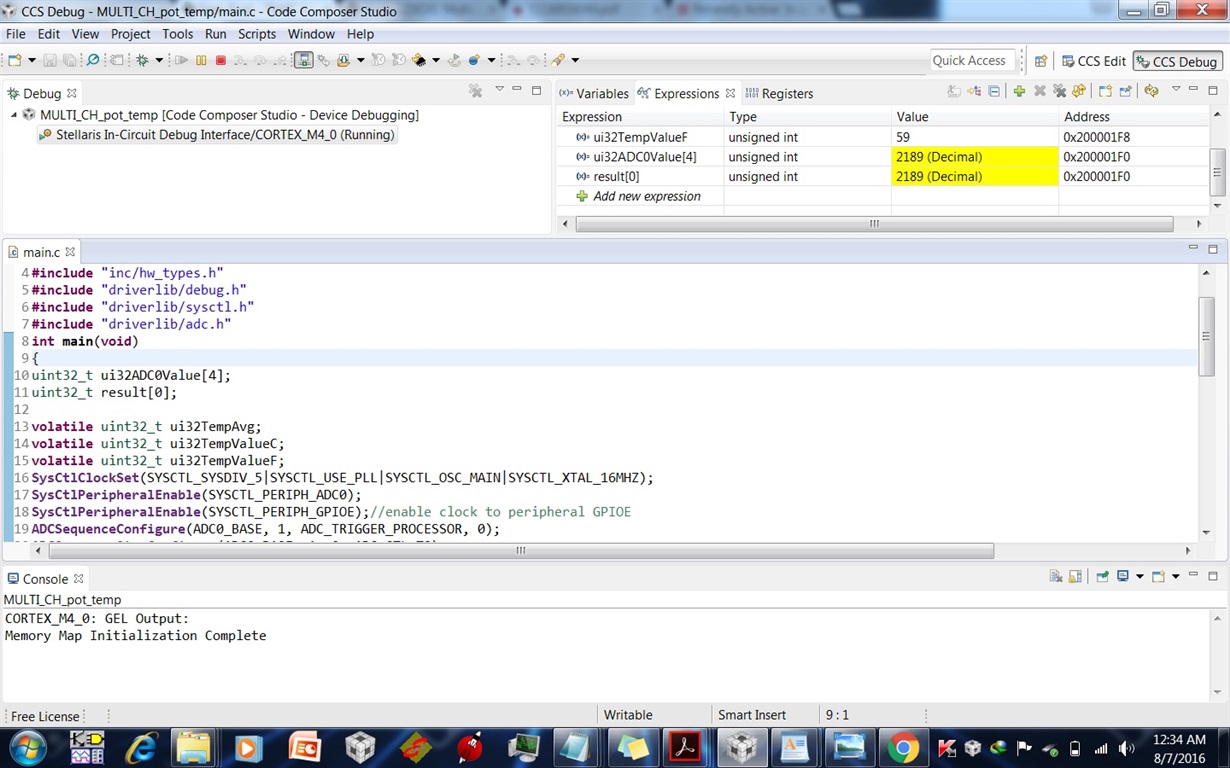Open the New Console View dropdown arrow
This screenshot has height=768, width=1230.
(1175, 577)
